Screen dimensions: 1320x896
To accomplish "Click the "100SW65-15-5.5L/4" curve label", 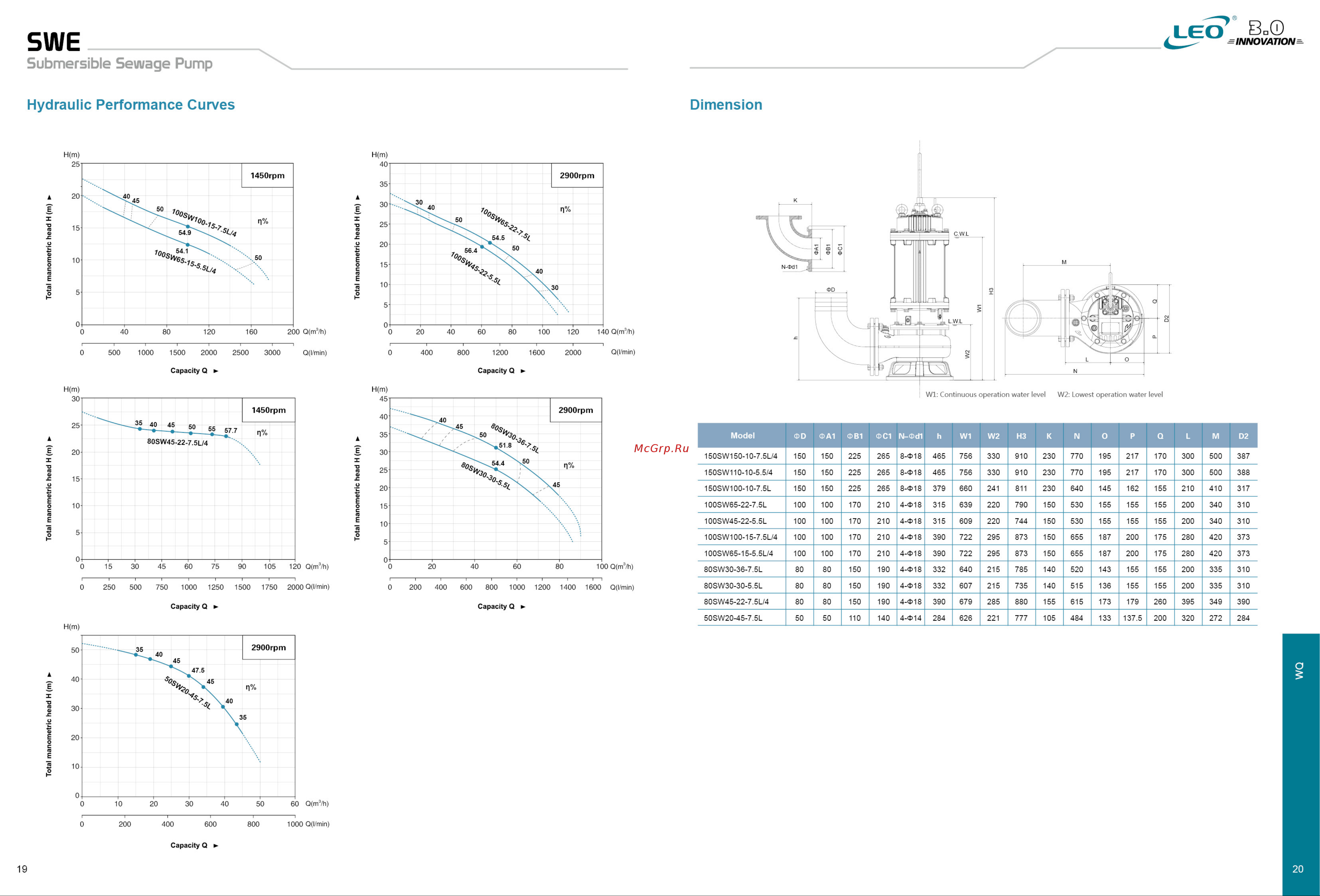I will 185,261.
